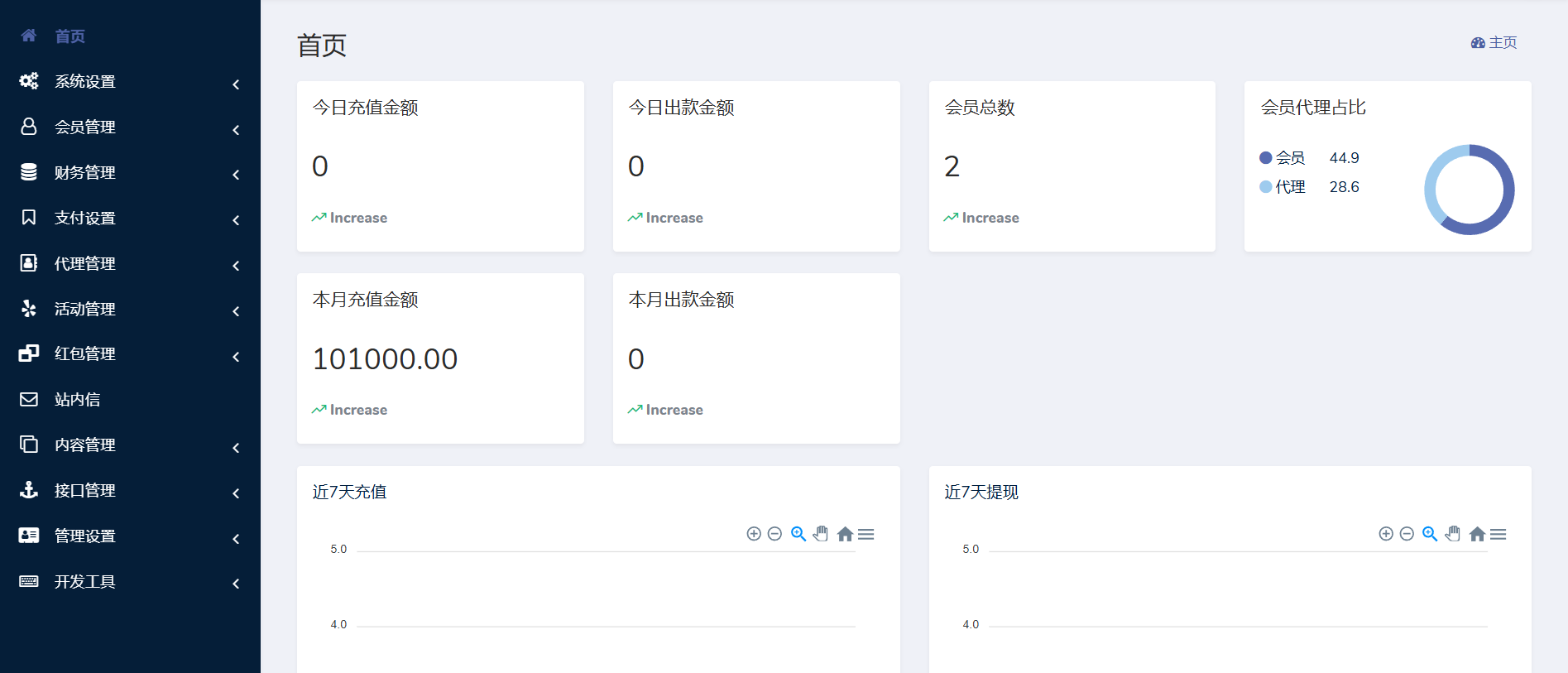The width and height of the screenshot is (1568, 673).
Task: Zoom in on the 近7天提现 chart
Action: point(1386,534)
